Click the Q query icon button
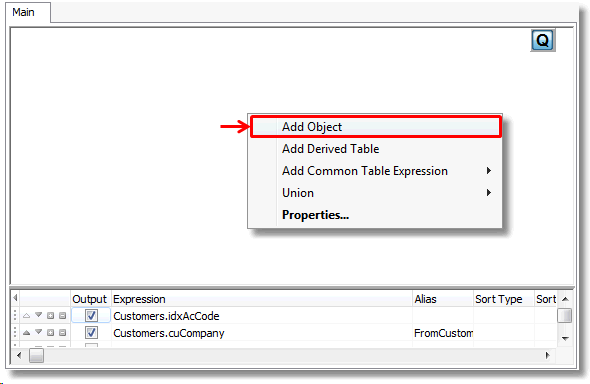This screenshot has height=384, width=590. [x=542, y=40]
